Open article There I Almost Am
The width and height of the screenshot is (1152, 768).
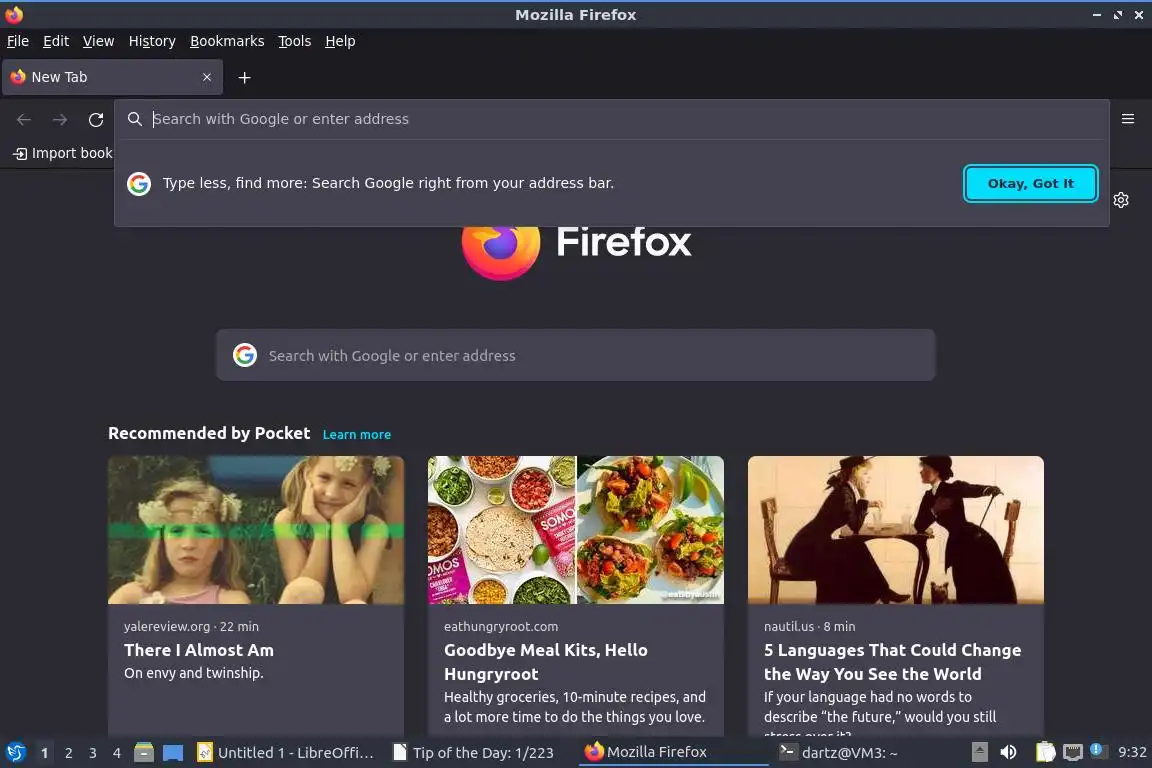pos(198,650)
